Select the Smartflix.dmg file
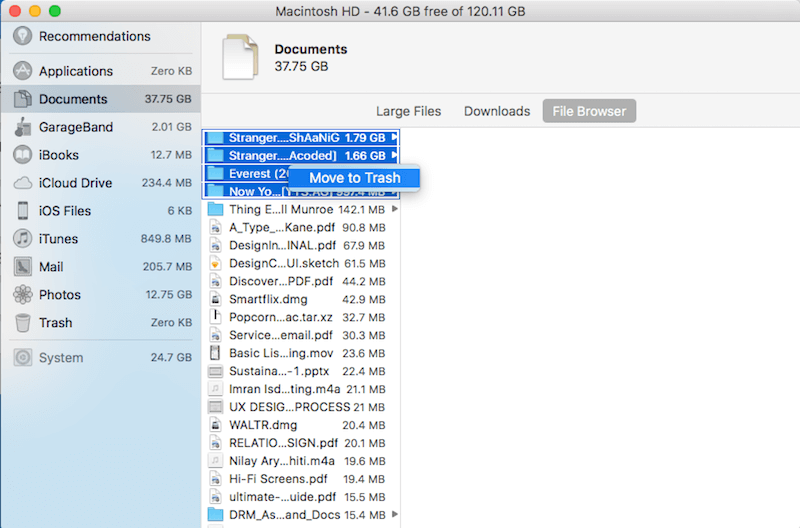This screenshot has height=528, width=800. coord(268,299)
